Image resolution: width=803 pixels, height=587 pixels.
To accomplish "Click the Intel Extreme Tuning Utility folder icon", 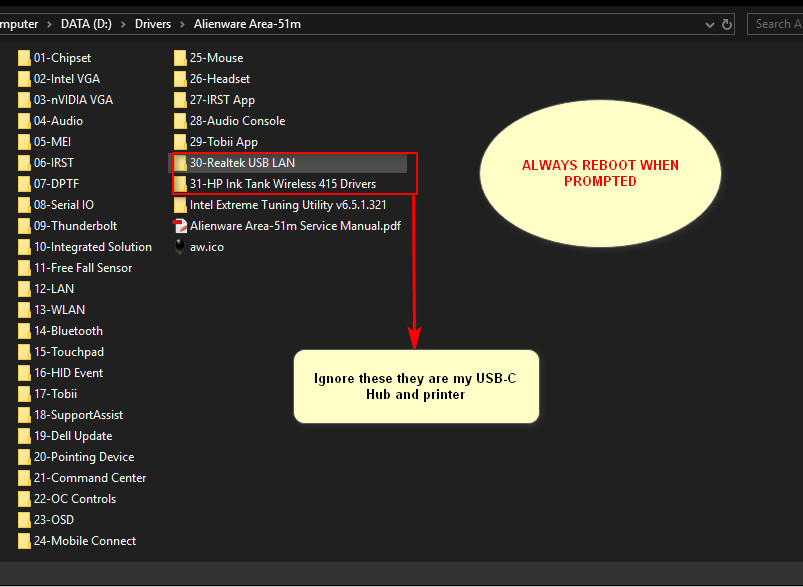I will pyautogui.click(x=180, y=205).
